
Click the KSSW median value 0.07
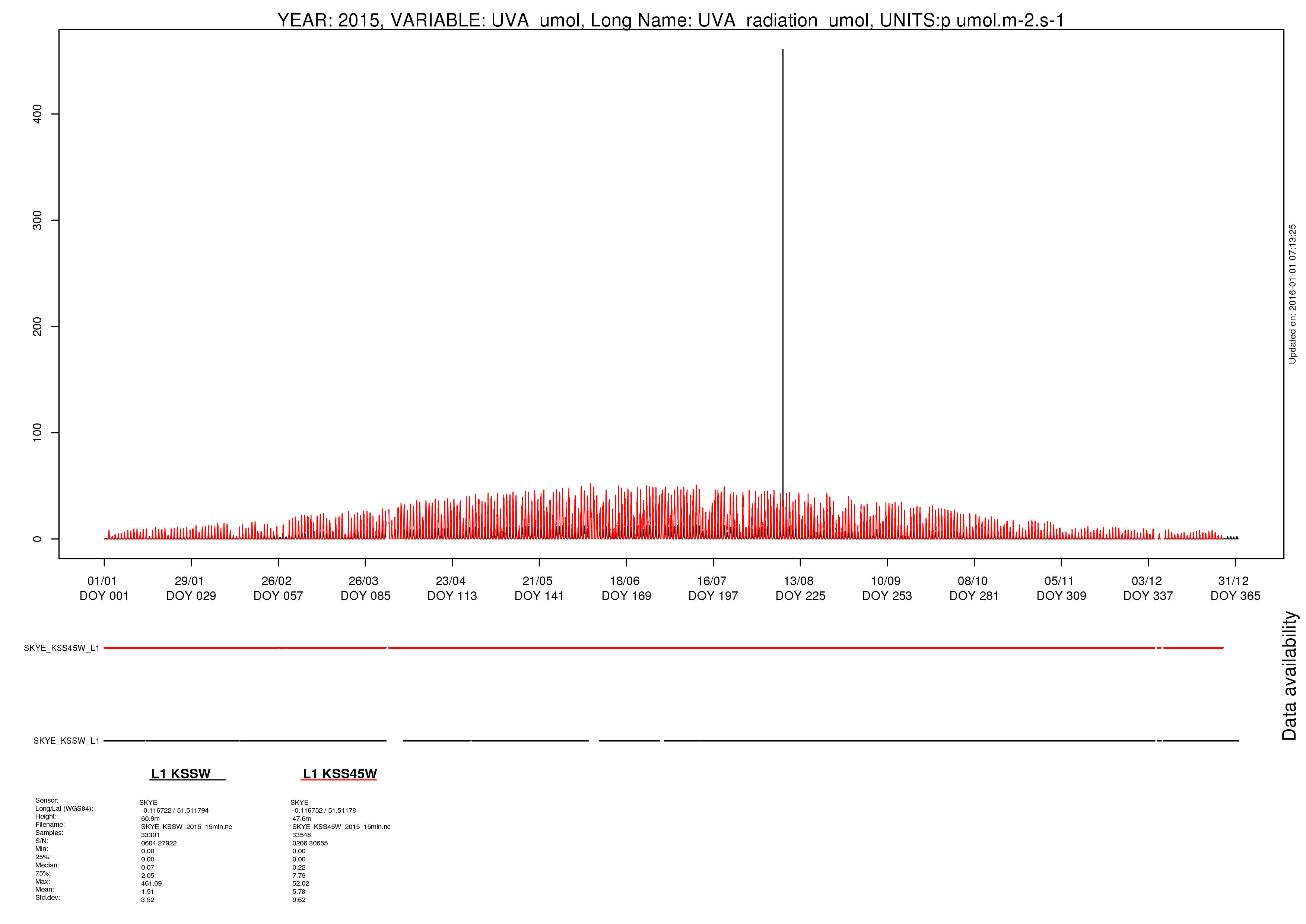[x=147, y=868]
